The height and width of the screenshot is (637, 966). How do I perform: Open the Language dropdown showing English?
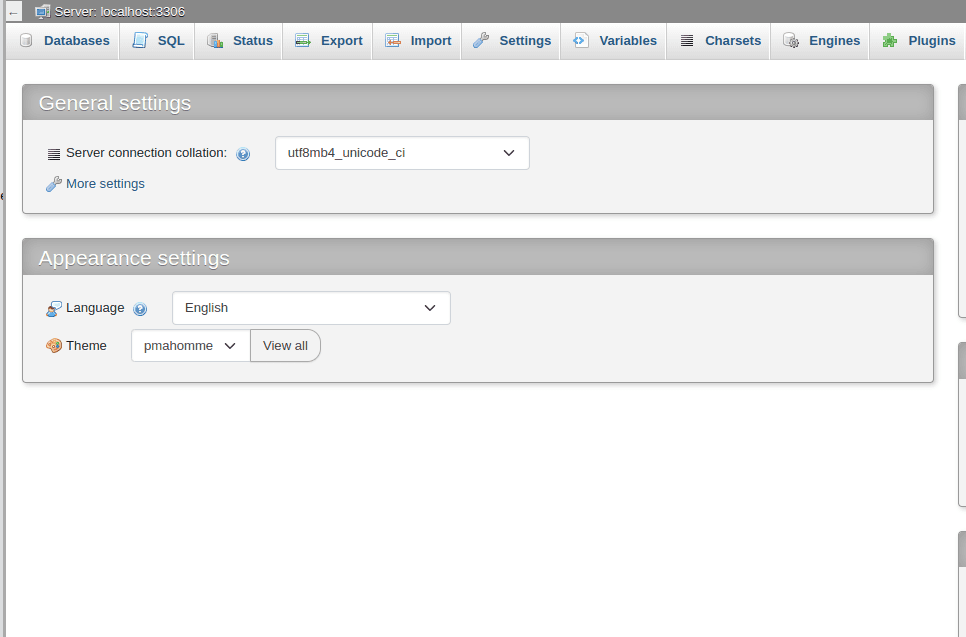tap(311, 308)
